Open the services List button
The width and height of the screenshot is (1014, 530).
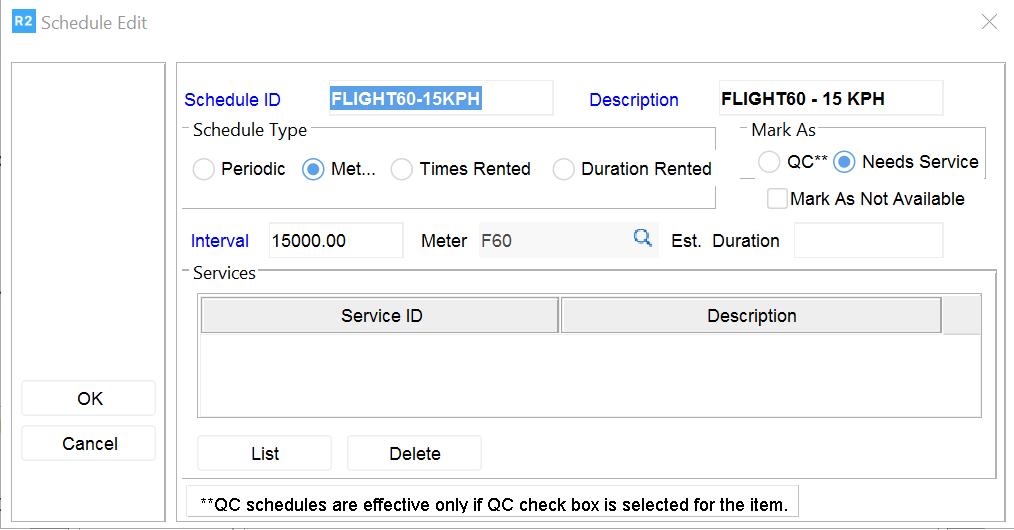click(264, 454)
